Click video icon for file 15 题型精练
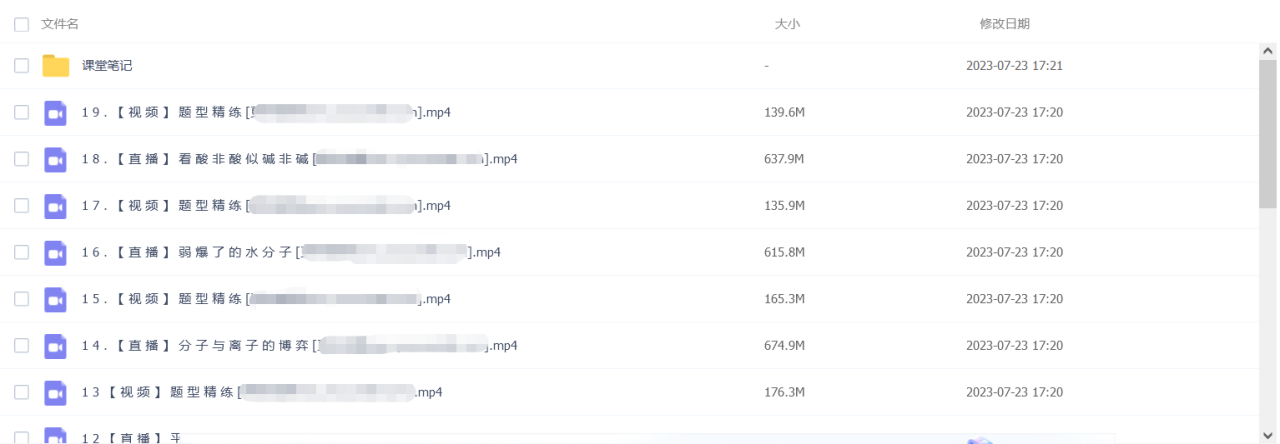1280x444 pixels. [55, 299]
